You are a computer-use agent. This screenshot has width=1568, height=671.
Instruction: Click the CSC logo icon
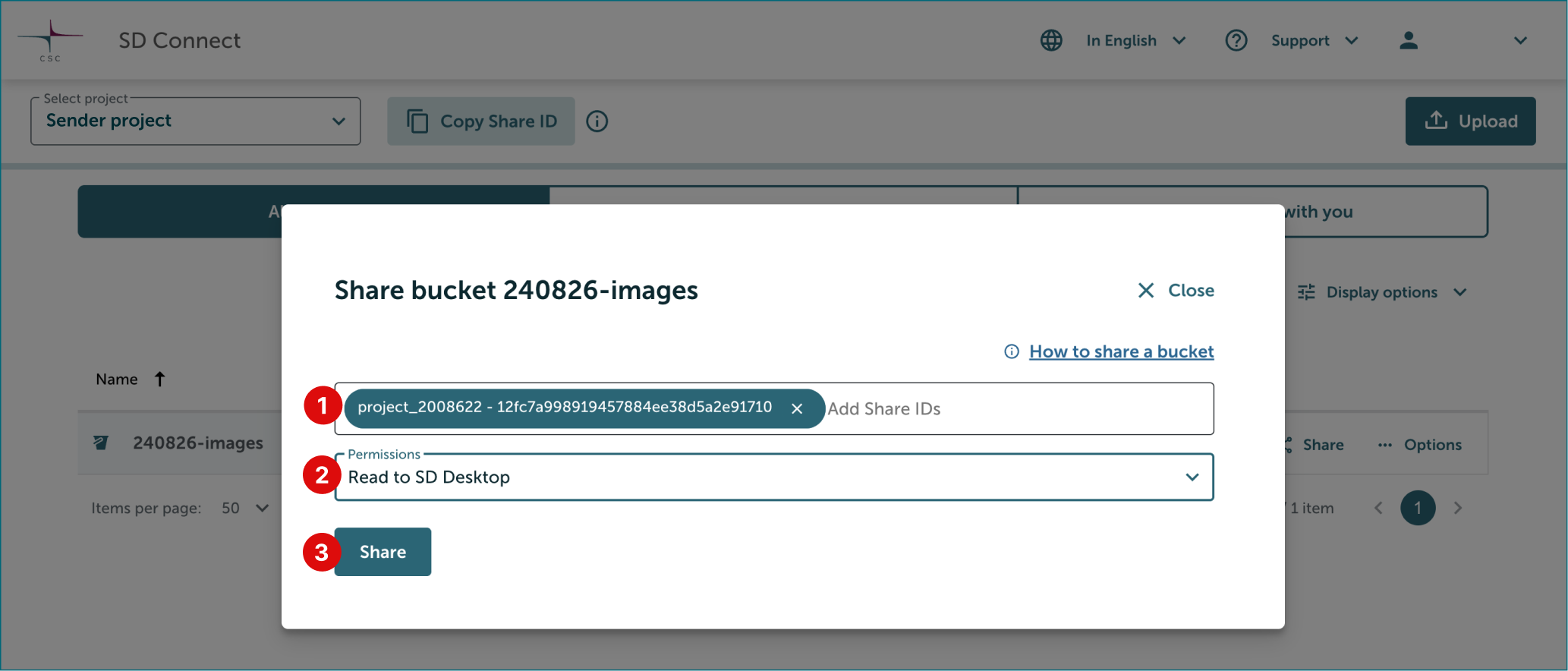tap(50, 40)
